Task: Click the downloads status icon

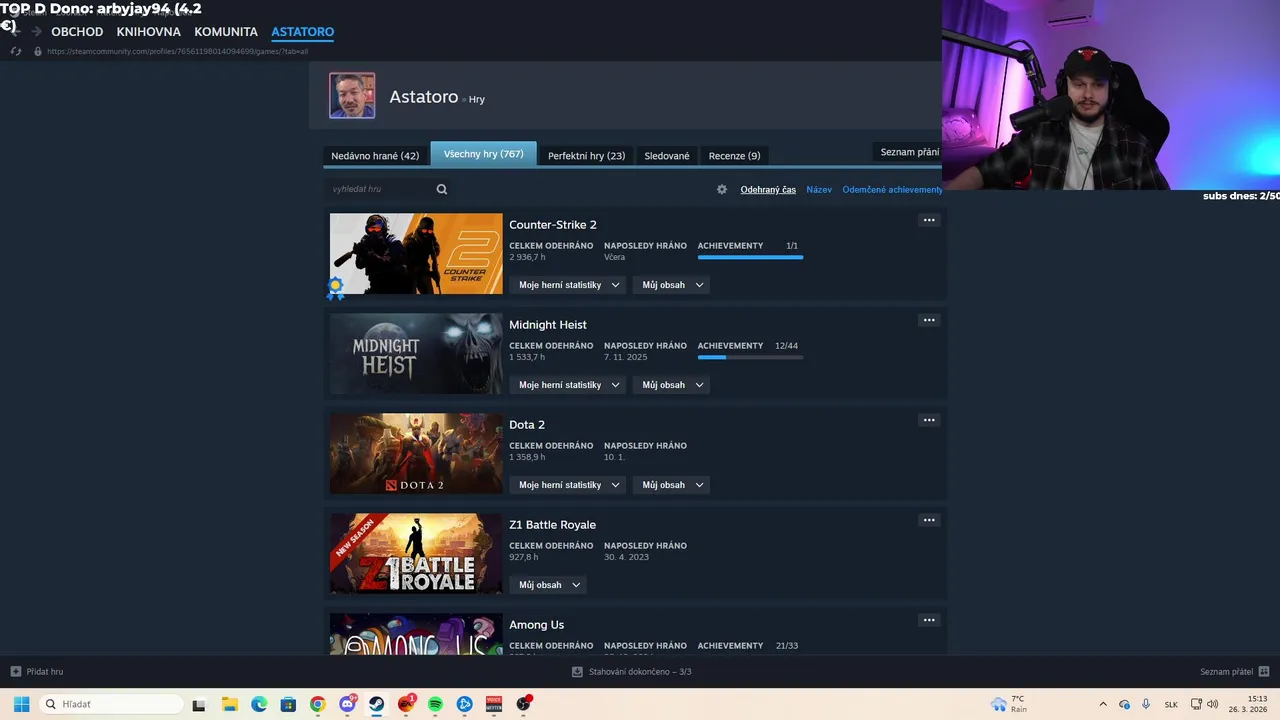Action: [x=577, y=671]
